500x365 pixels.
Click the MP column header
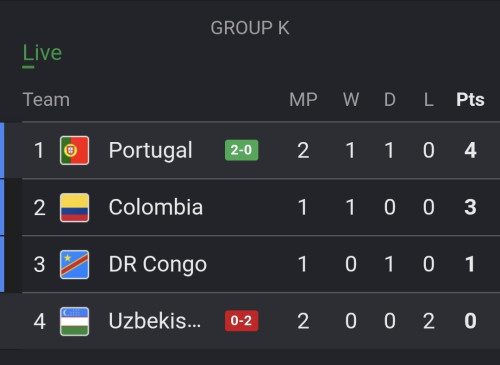(x=303, y=99)
